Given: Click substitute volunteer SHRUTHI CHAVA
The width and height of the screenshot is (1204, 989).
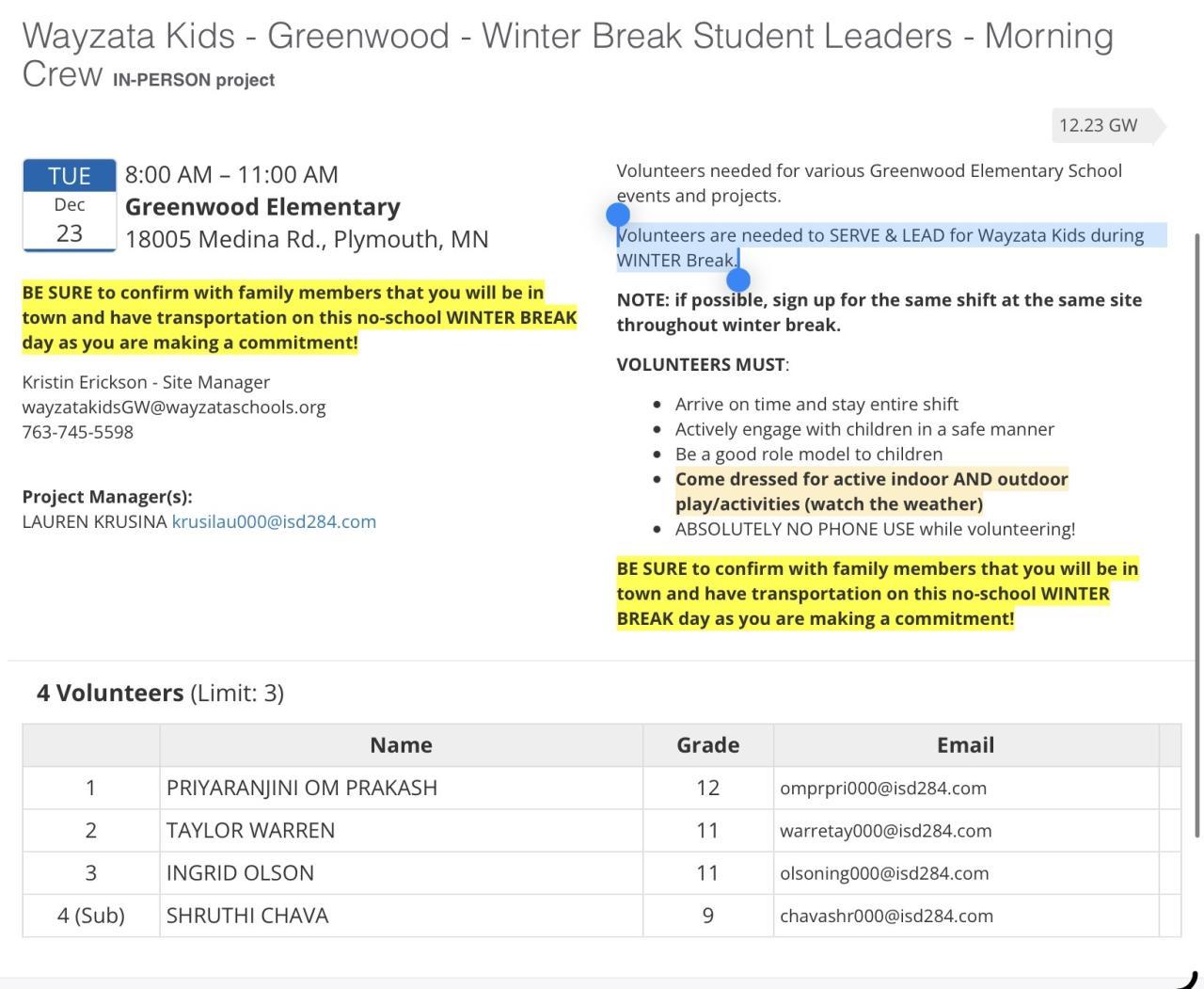Looking at the screenshot, I should 247,916.
